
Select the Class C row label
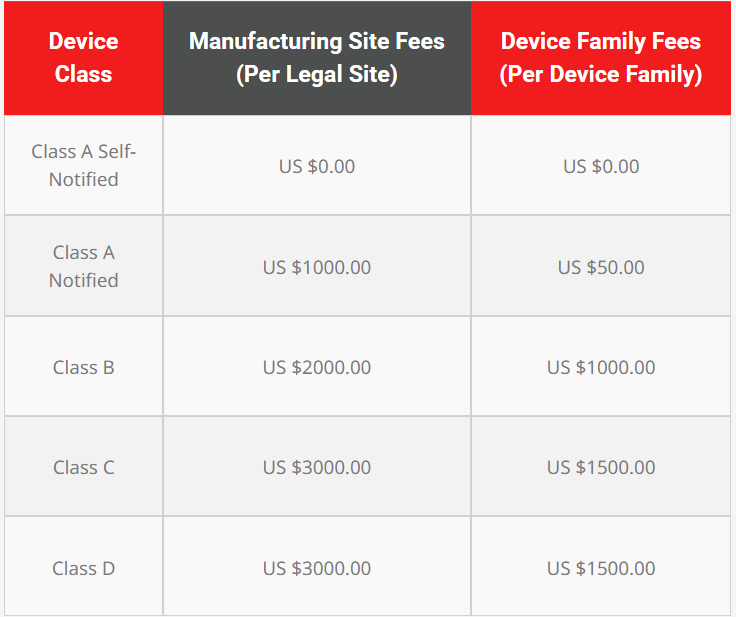click(83, 467)
